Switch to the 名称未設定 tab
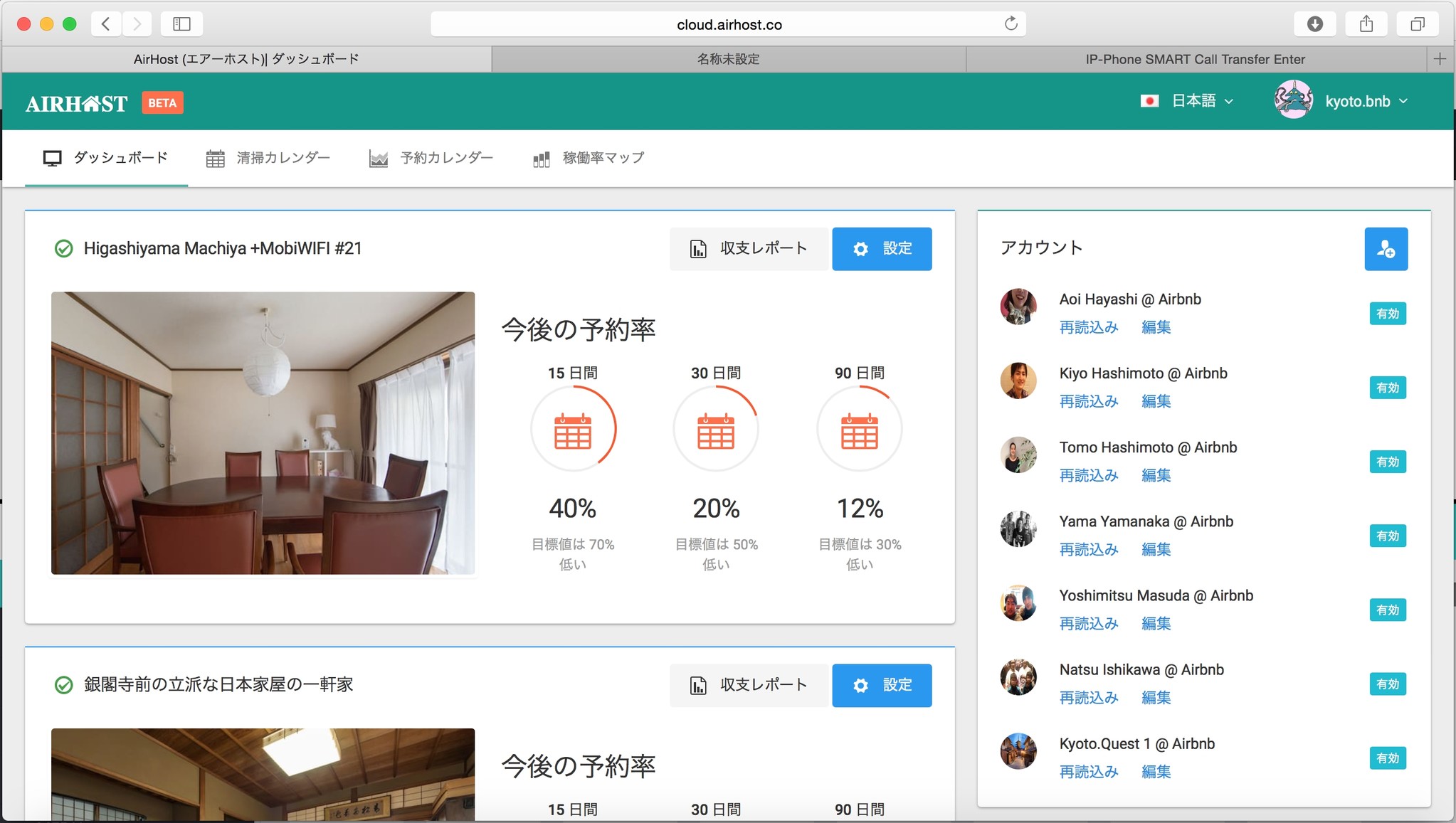The image size is (1456, 823). coord(727,59)
